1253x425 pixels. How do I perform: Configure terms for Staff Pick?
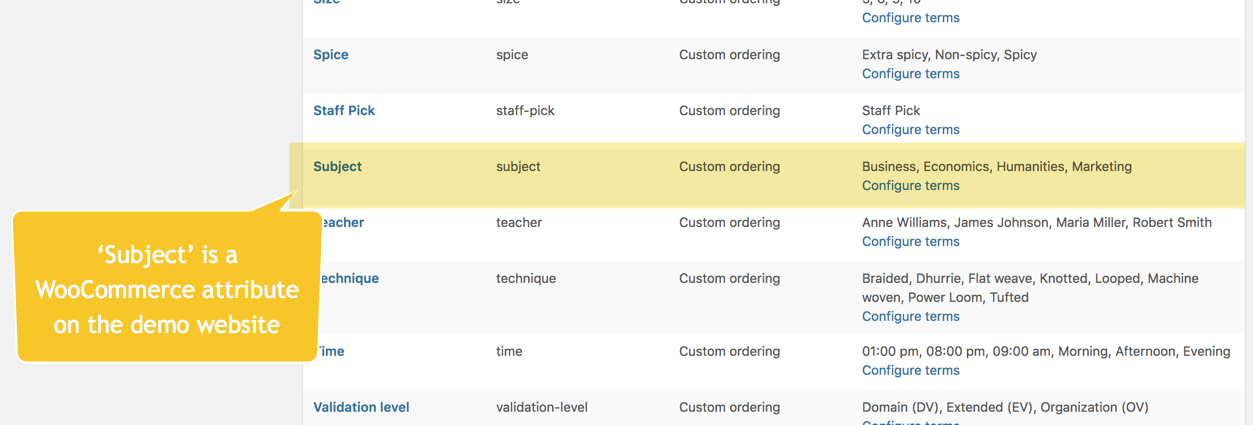910,129
